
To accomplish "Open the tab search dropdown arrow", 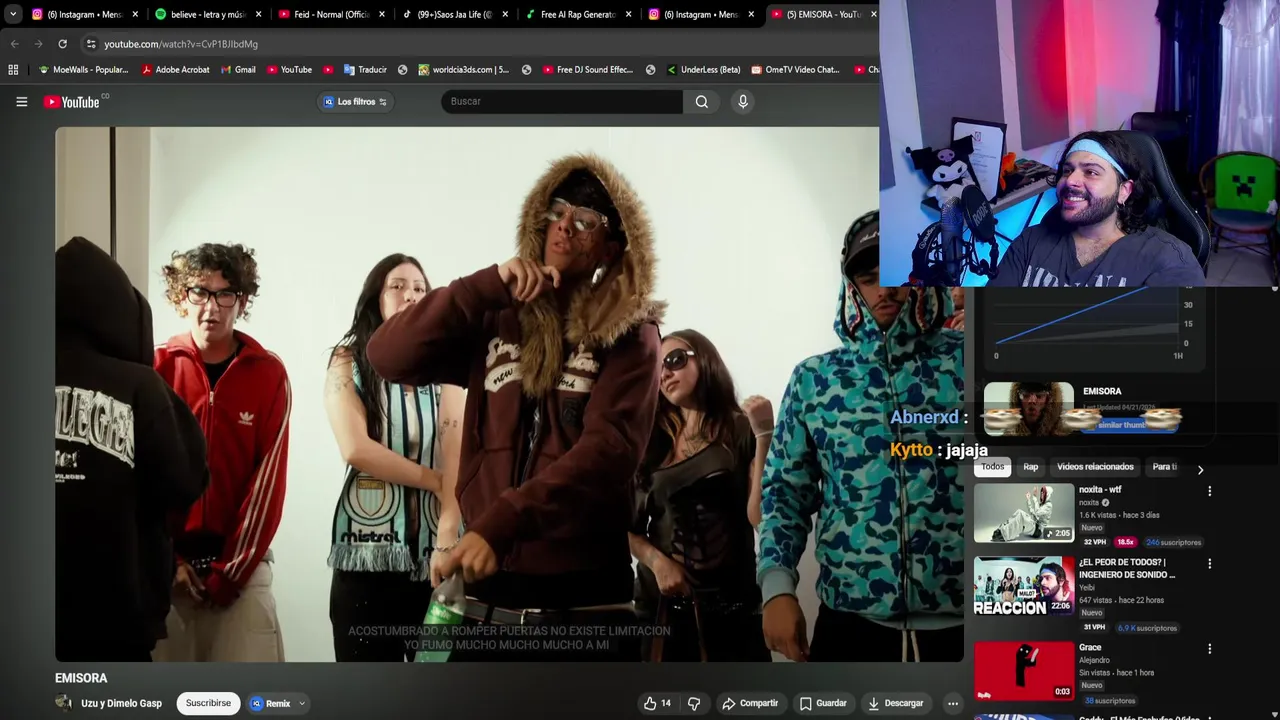I will click(12, 14).
